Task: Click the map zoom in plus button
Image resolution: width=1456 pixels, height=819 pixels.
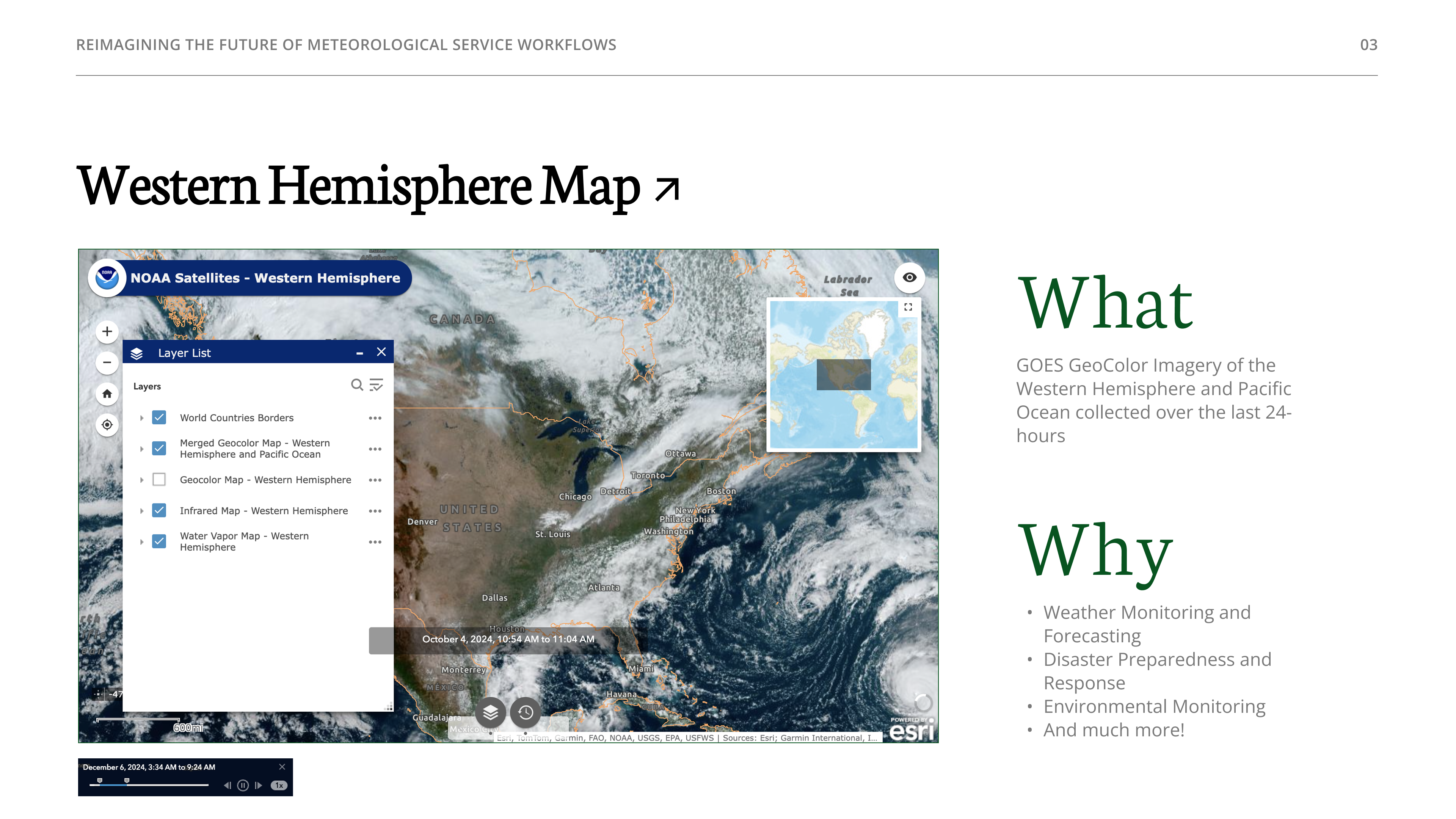Action: pyautogui.click(x=107, y=332)
